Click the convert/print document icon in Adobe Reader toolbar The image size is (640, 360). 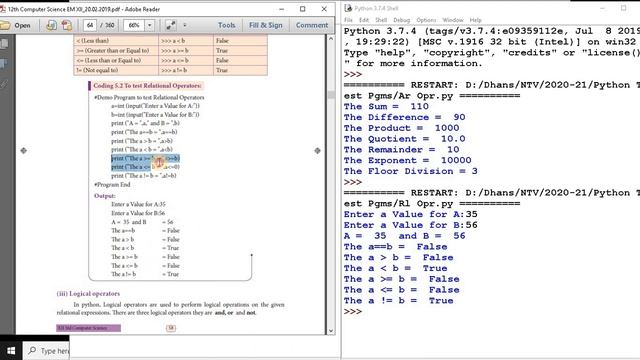[x=51, y=25]
